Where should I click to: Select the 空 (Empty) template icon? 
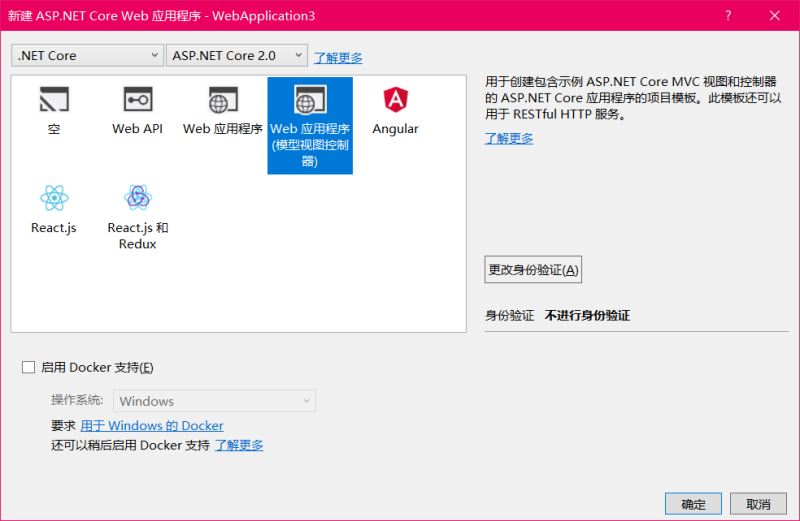(x=54, y=101)
